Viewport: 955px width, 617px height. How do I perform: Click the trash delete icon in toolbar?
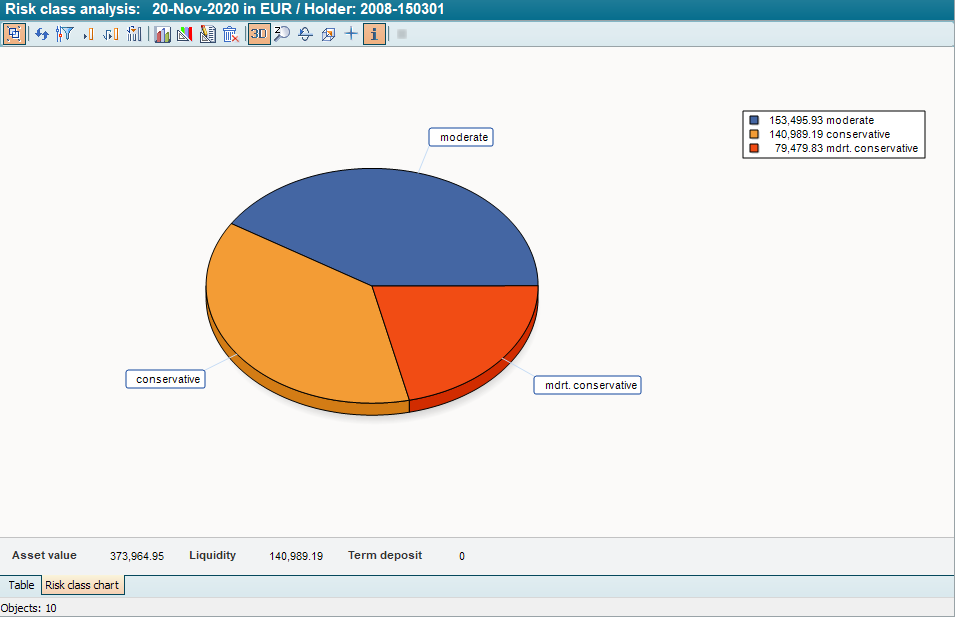pos(230,34)
